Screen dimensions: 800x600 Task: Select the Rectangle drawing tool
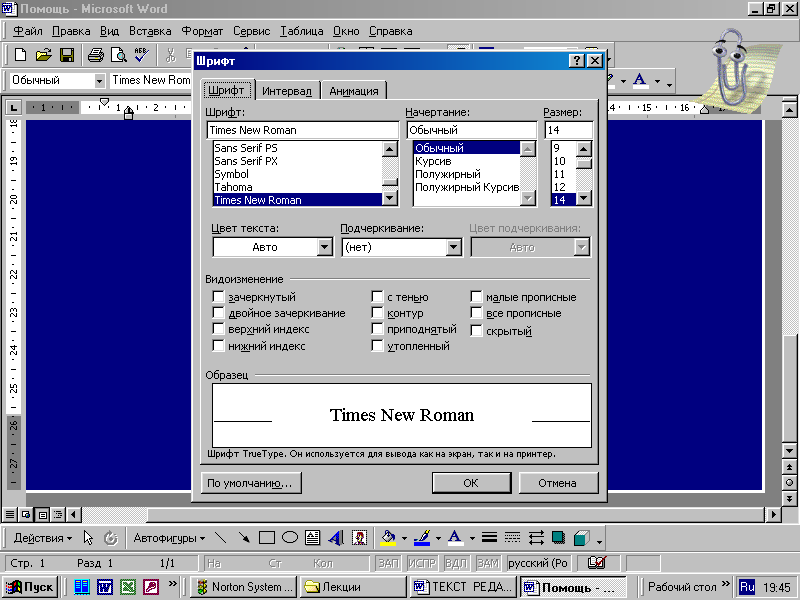[267, 538]
